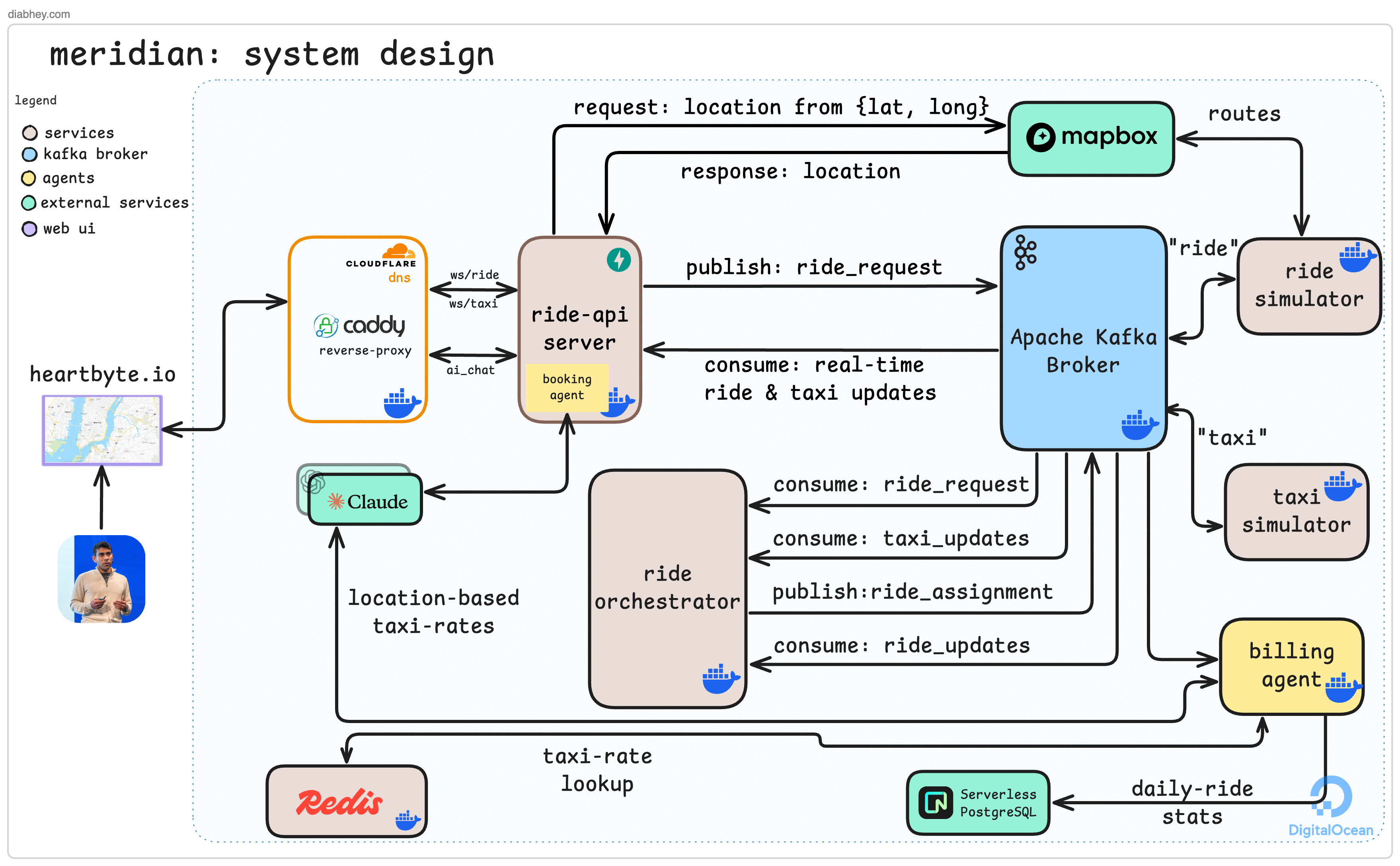Screen dimensions: 1400x866
Task: Select the presenter photo near heartbyte.io
Action: pyautogui.click(x=102, y=579)
